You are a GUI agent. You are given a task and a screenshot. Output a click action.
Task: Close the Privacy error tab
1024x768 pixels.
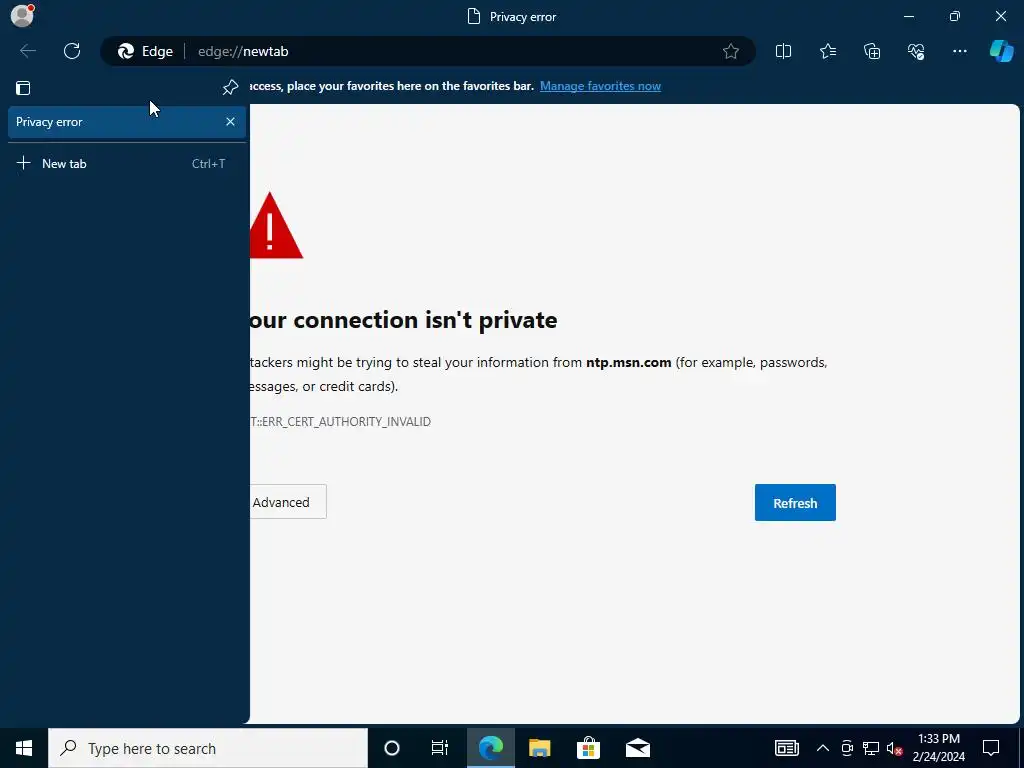[230, 121]
